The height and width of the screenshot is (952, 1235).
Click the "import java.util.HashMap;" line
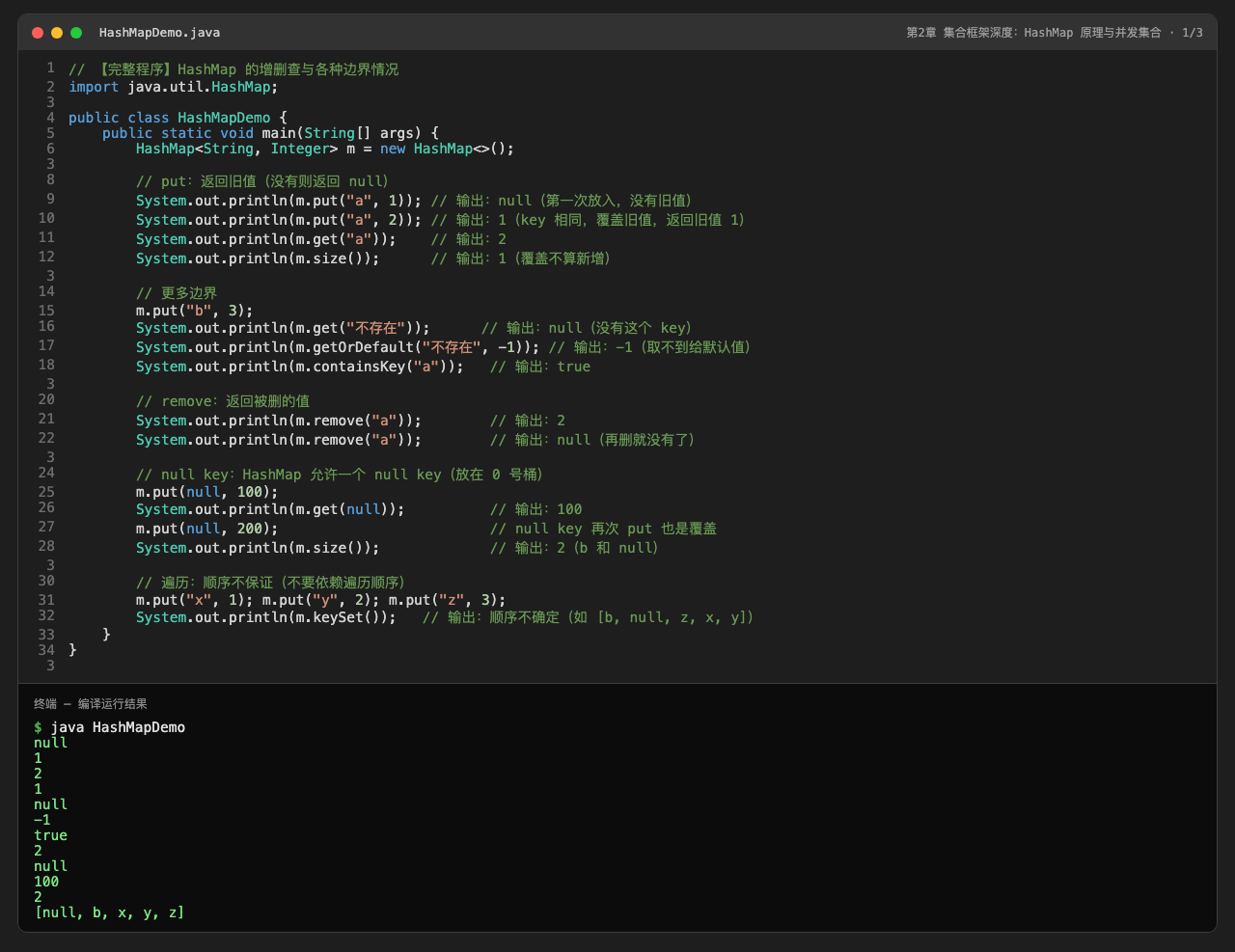coord(174,87)
